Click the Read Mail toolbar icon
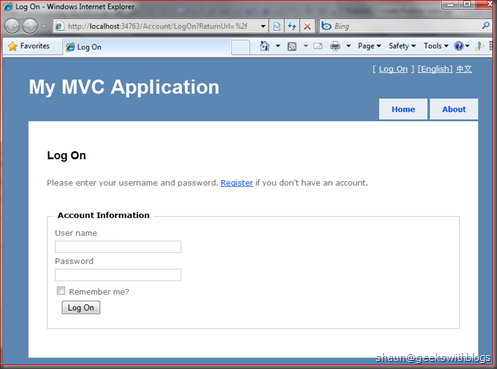Viewport: 497px width, 369px height. click(318, 46)
